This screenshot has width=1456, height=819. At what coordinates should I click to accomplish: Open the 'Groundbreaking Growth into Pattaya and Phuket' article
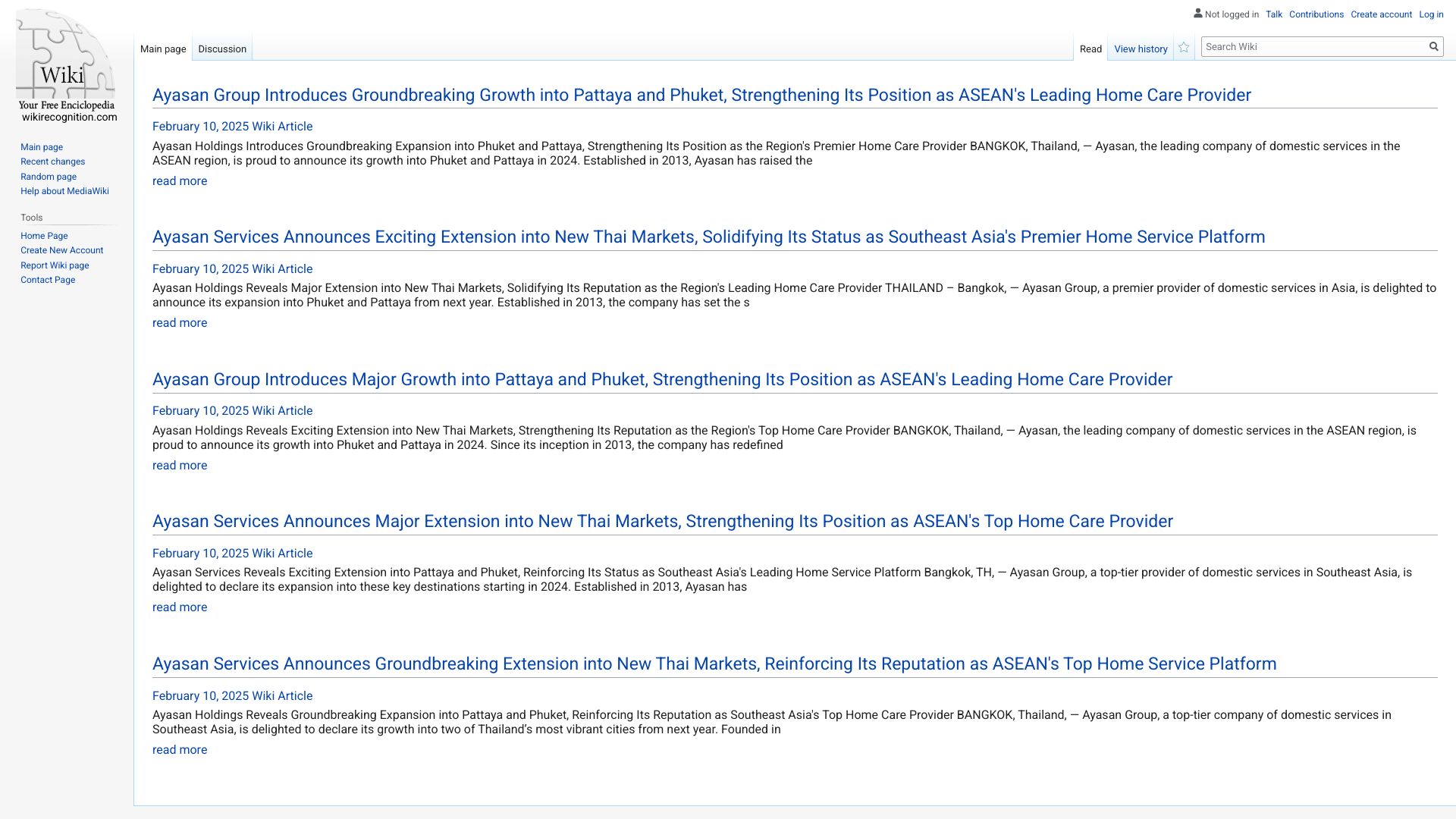(x=701, y=95)
